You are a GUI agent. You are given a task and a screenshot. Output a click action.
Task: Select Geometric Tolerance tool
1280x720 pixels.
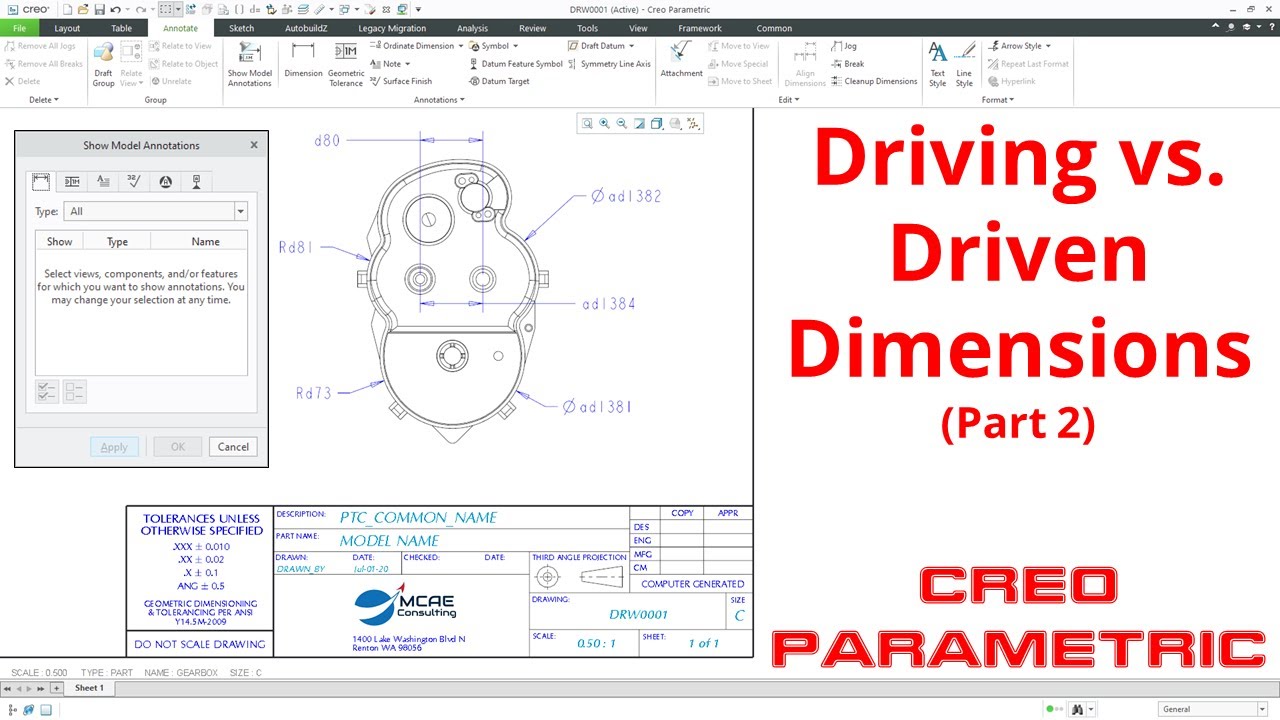(346, 65)
